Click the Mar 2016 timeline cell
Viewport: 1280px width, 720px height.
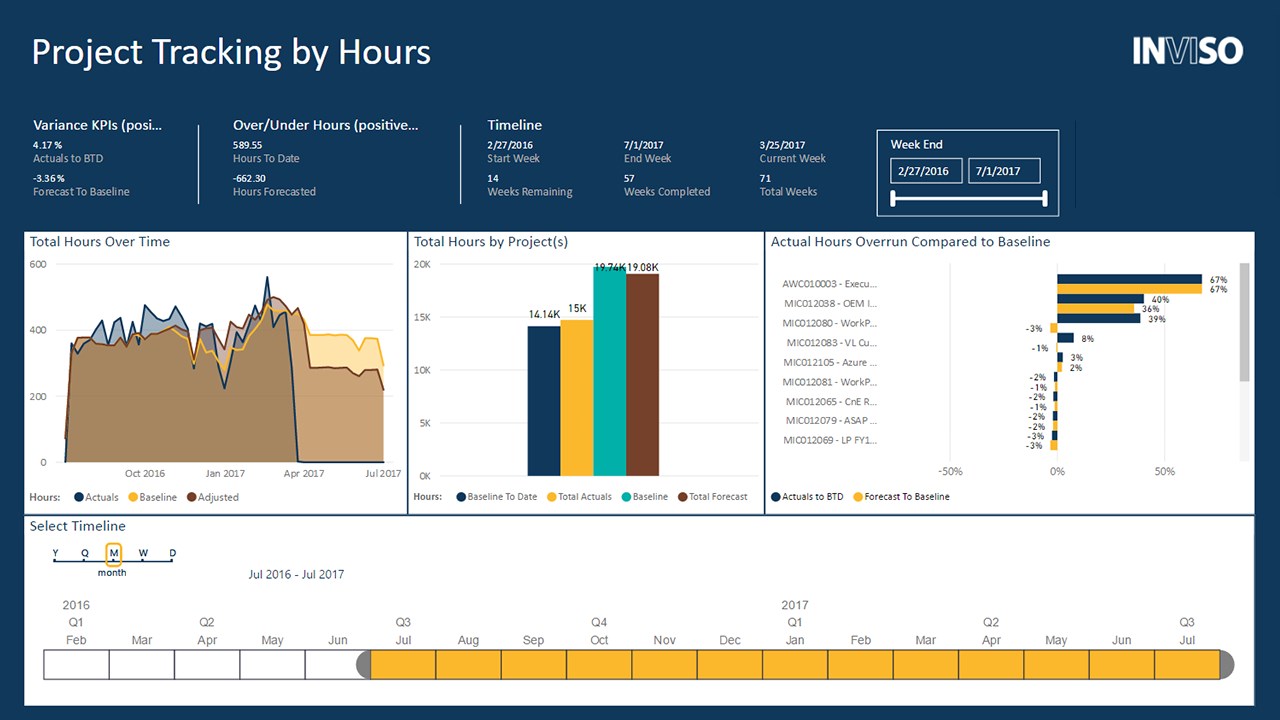point(142,664)
